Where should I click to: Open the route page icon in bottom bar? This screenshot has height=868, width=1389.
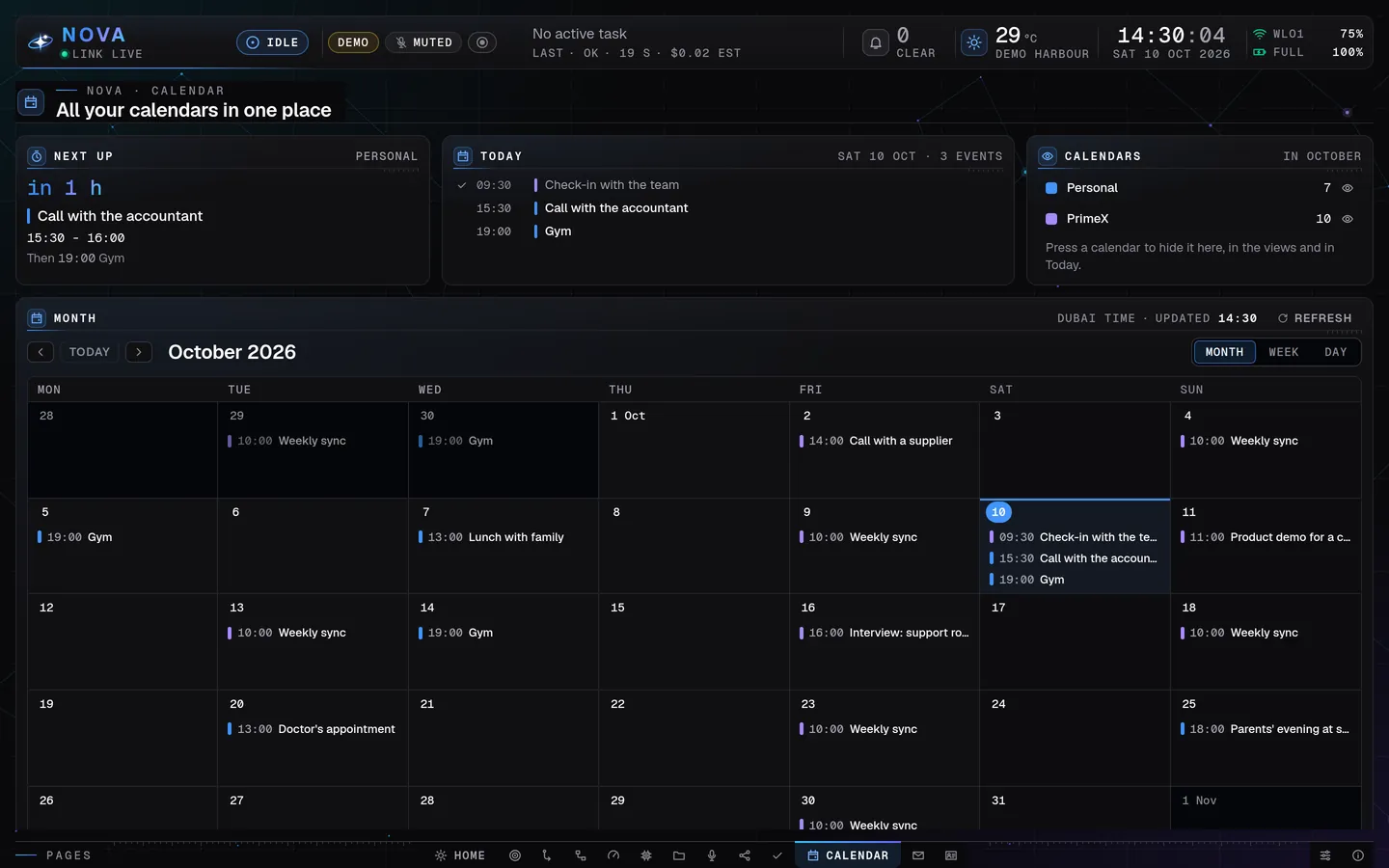click(547, 855)
